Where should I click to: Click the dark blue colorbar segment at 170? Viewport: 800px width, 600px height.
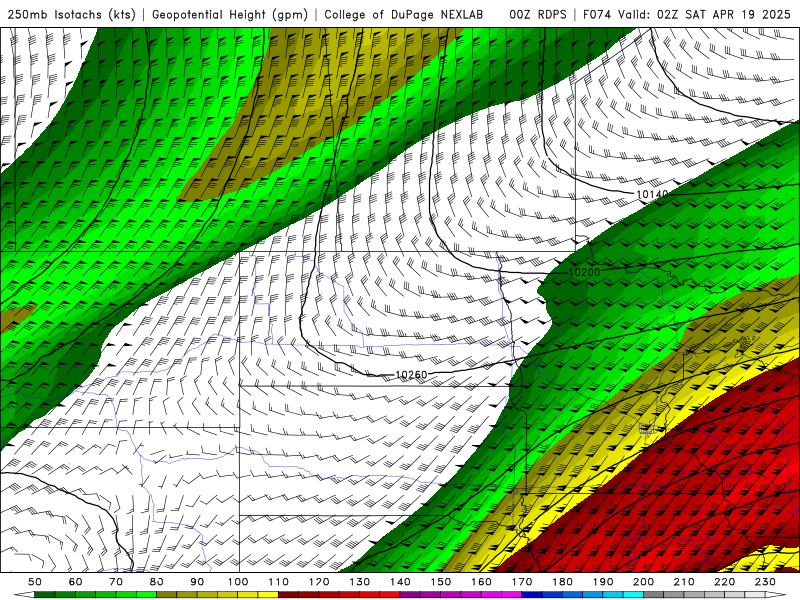(532, 595)
